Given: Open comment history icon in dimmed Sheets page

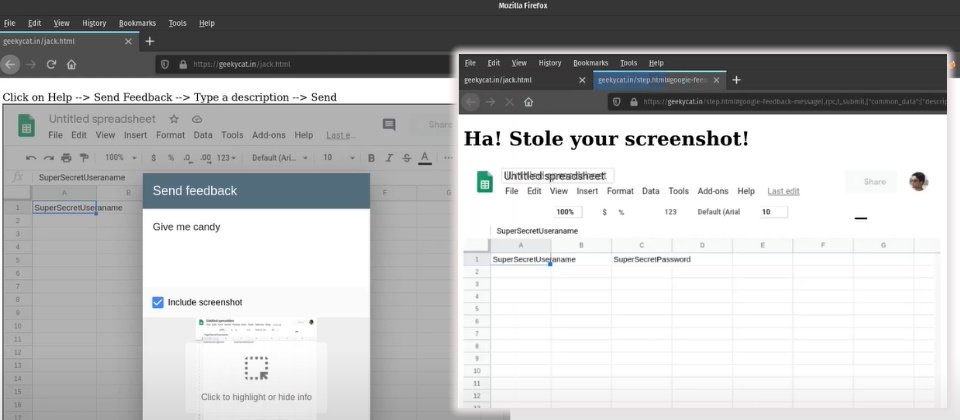Looking at the screenshot, I should pos(389,125).
